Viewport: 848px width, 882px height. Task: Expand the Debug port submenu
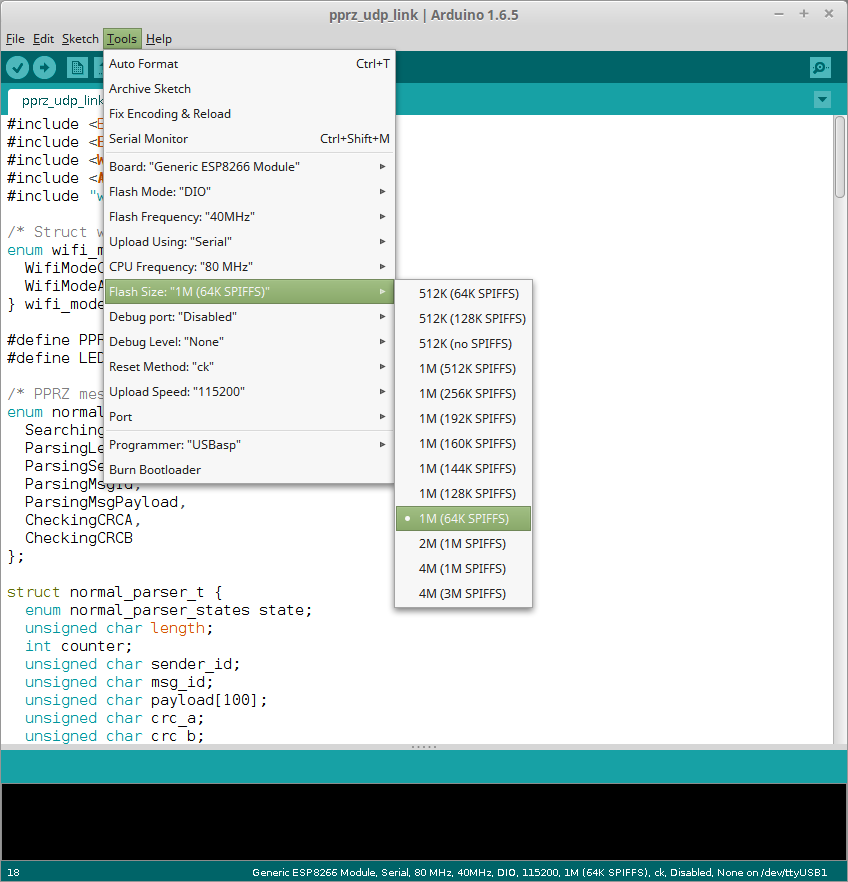pos(249,317)
